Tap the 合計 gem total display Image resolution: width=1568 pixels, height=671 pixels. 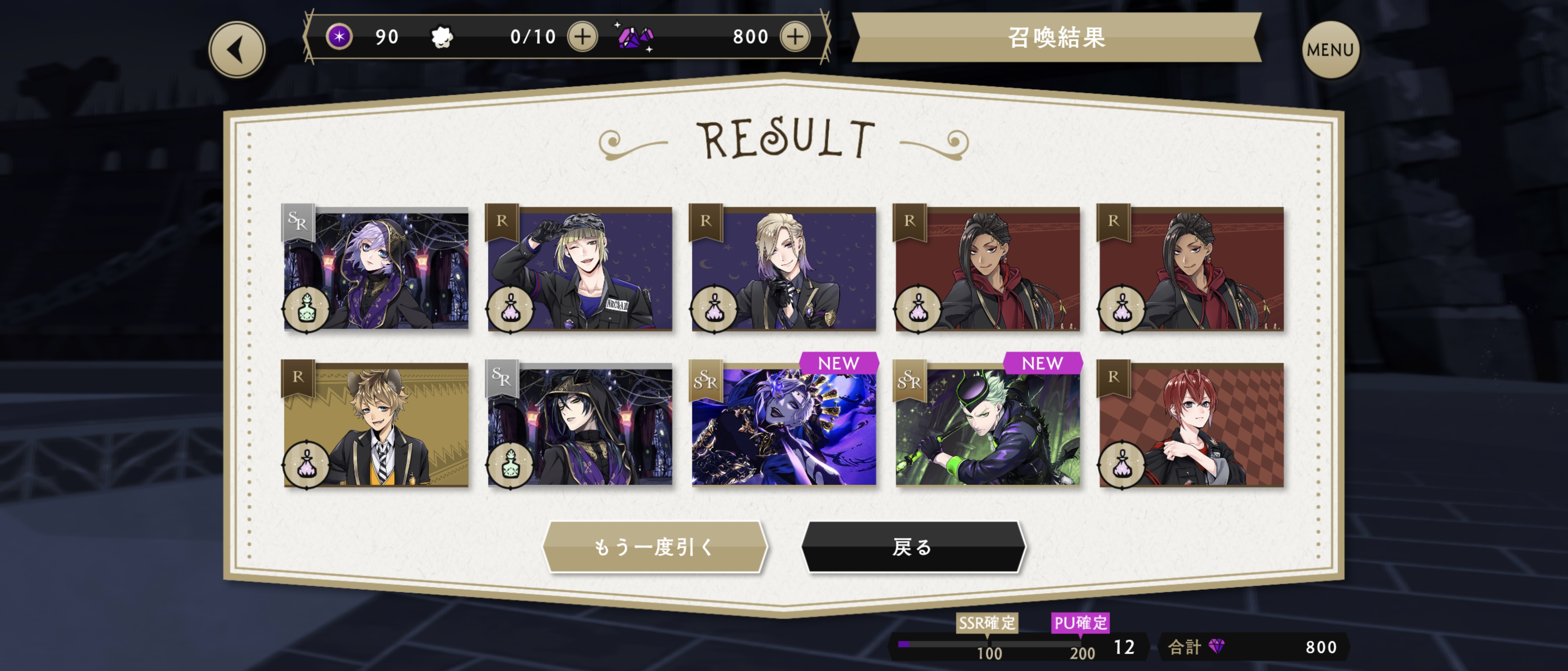1253,647
